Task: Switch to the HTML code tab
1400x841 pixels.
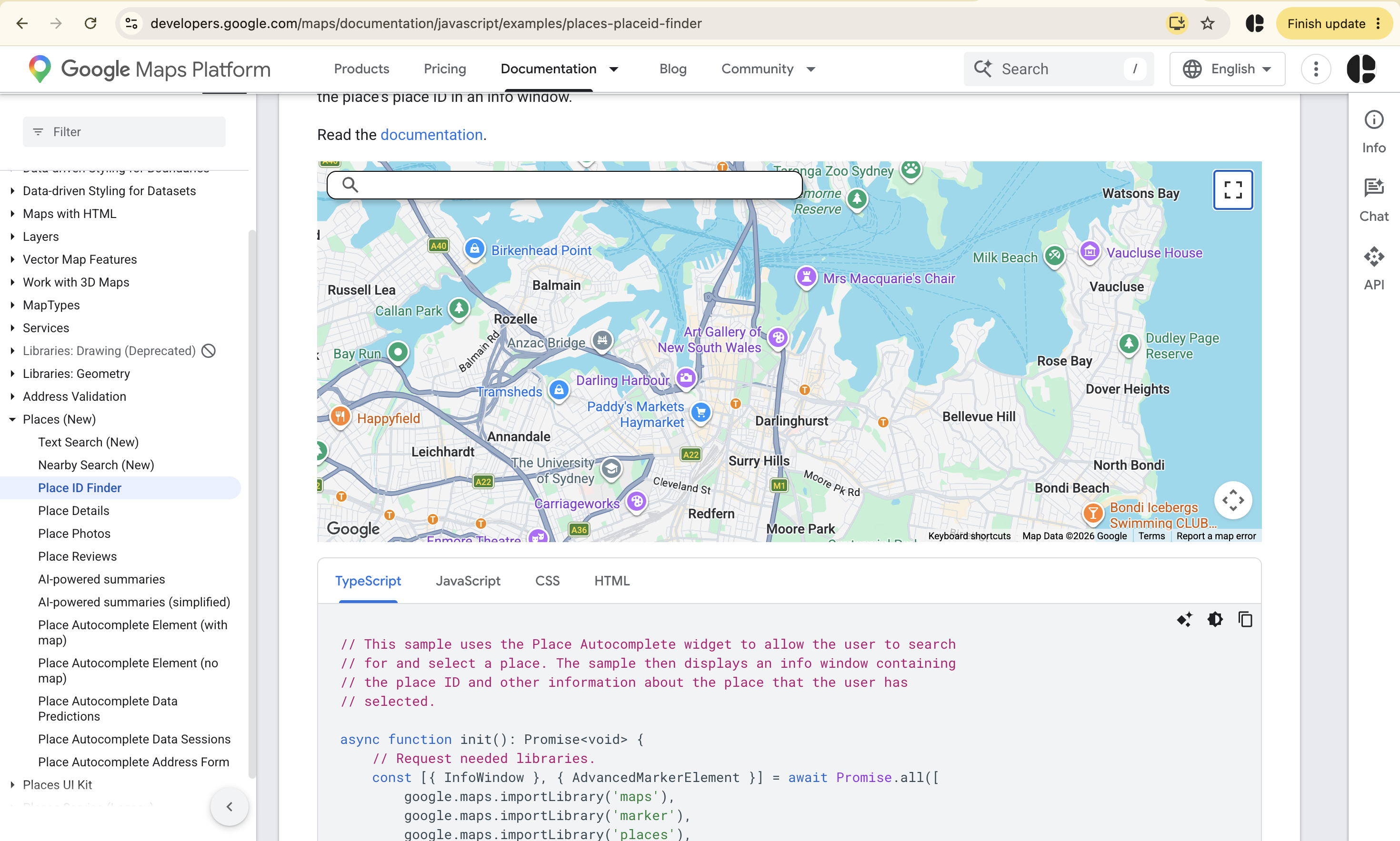Action: tap(612, 580)
